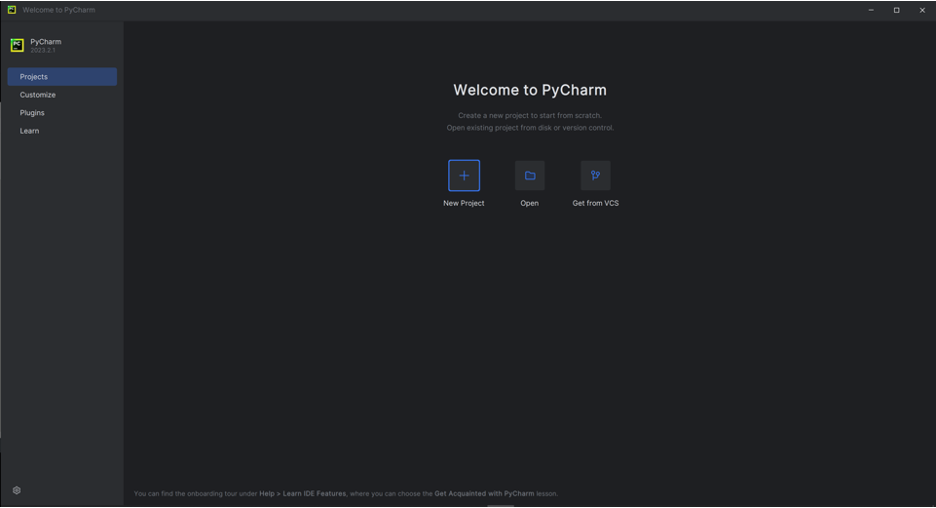Viewport: 936px width, 508px height.
Task: Minimize the PyCharm window
Action: coord(871,10)
